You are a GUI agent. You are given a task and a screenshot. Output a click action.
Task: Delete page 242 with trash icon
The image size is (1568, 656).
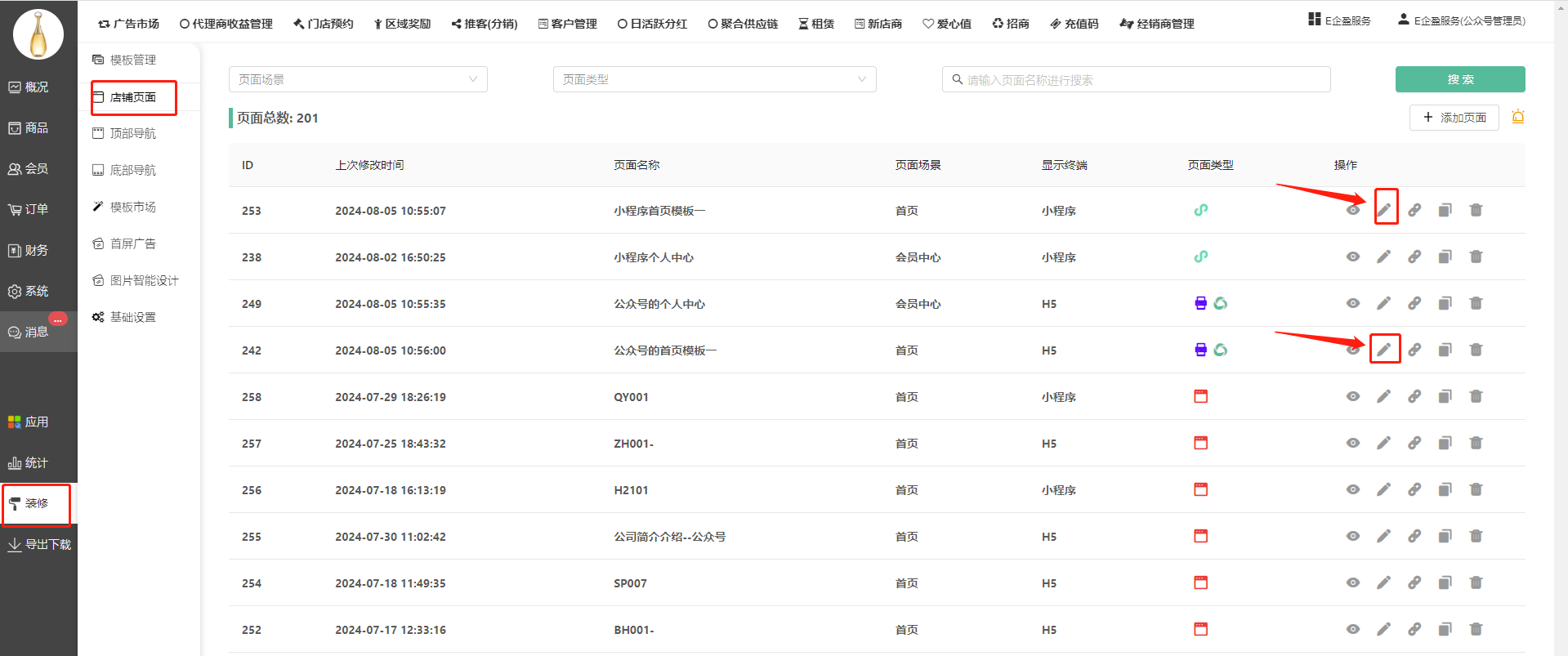(1476, 350)
